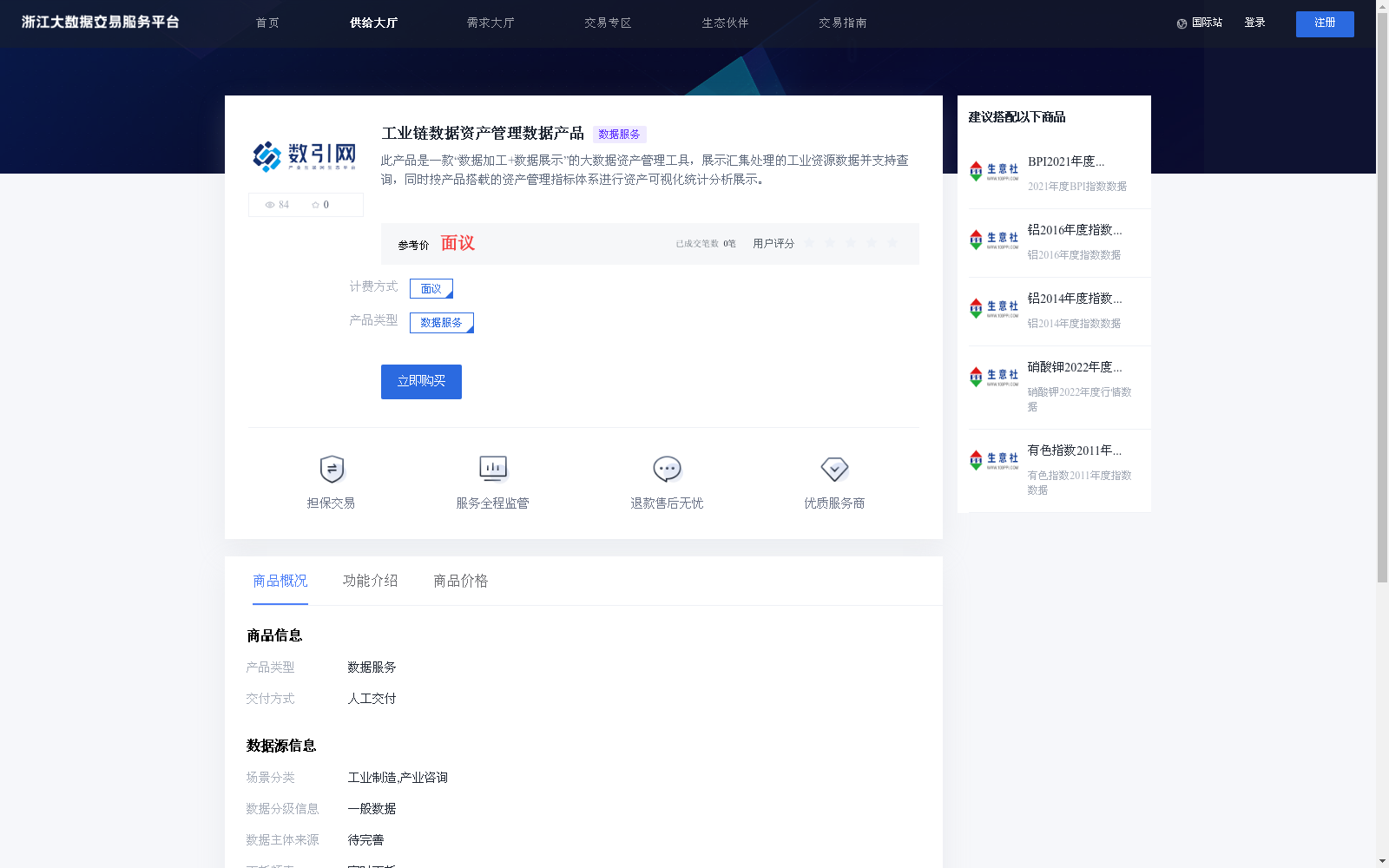The width and height of the screenshot is (1389, 868).
Task: Click the 服务全程监管 monitor icon
Action: (493, 469)
